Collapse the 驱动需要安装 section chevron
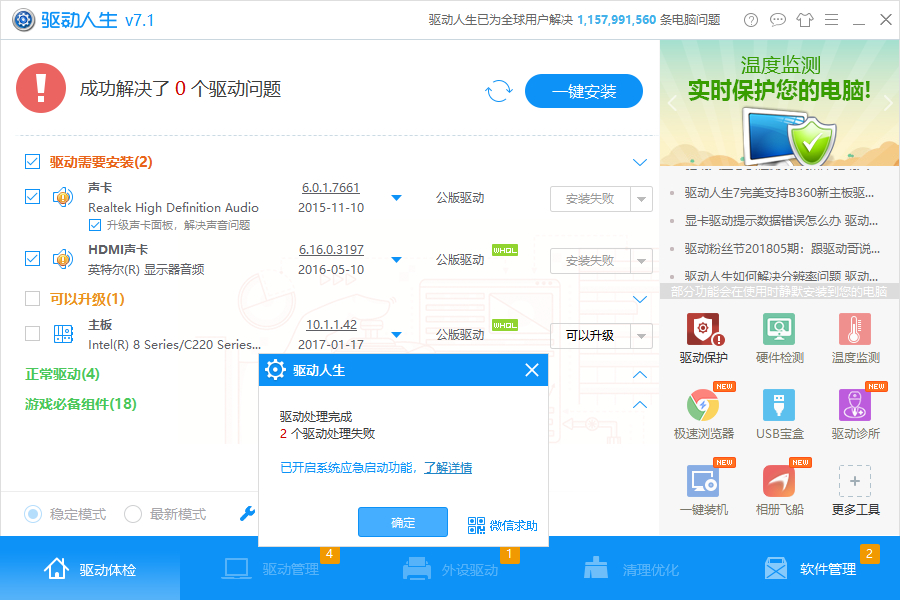Viewport: 900px width, 600px height. (x=640, y=162)
